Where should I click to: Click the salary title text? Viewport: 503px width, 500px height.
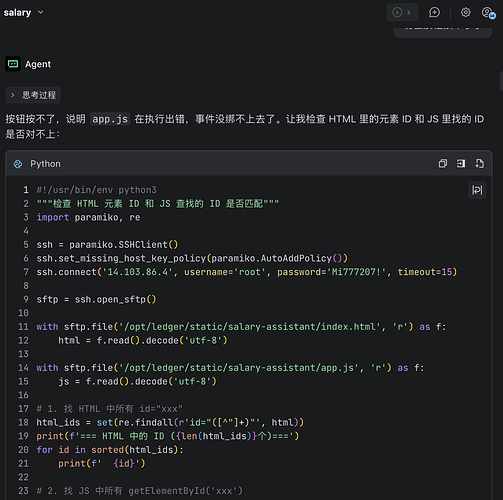click(x=17, y=12)
